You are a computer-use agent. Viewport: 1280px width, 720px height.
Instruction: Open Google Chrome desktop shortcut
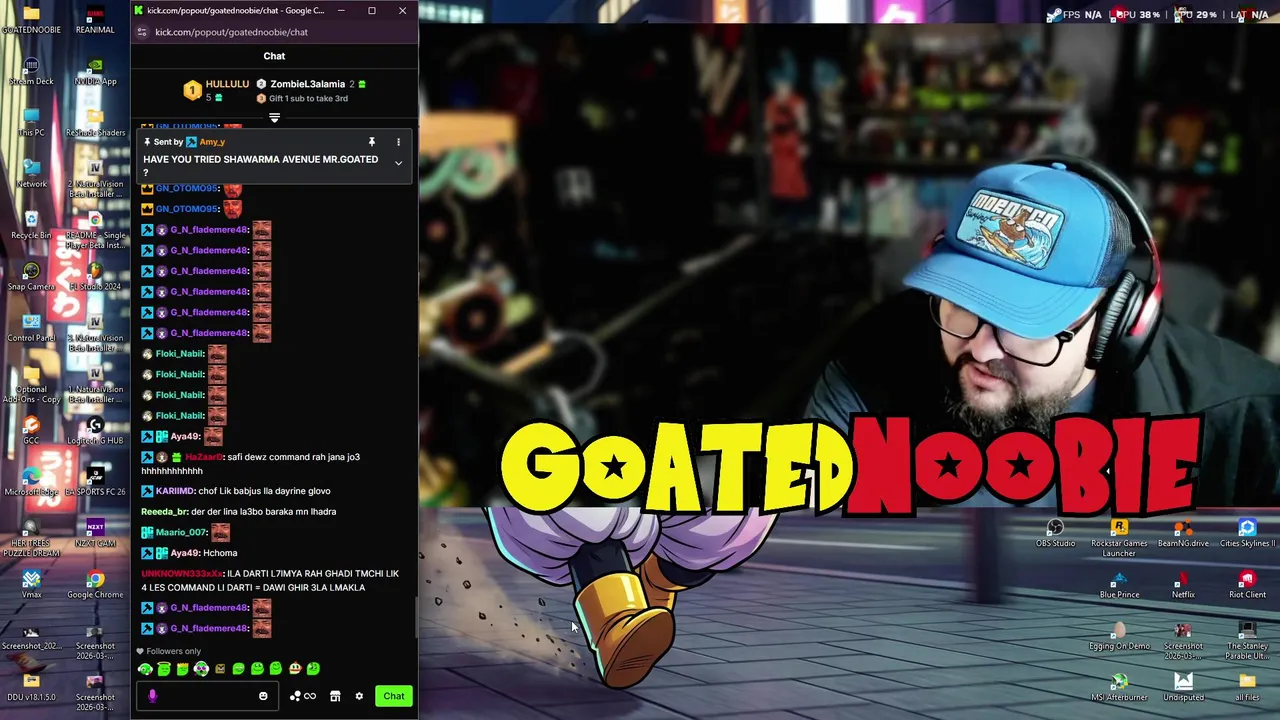pos(95,584)
